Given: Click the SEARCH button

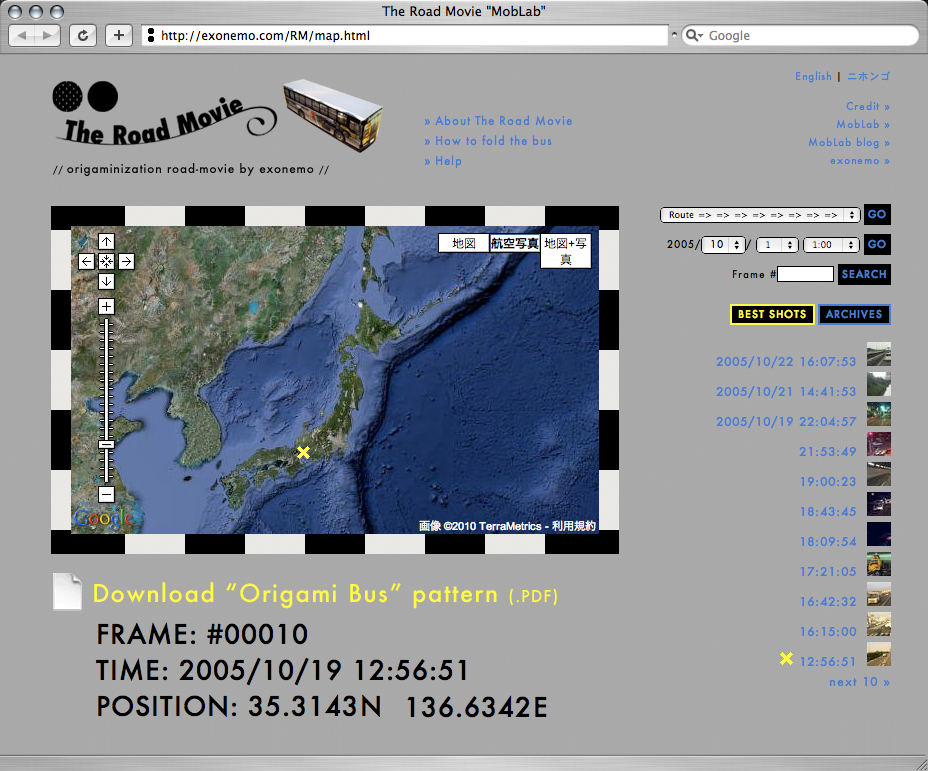Looking at the screenshot, I should (x=864, y=274).
